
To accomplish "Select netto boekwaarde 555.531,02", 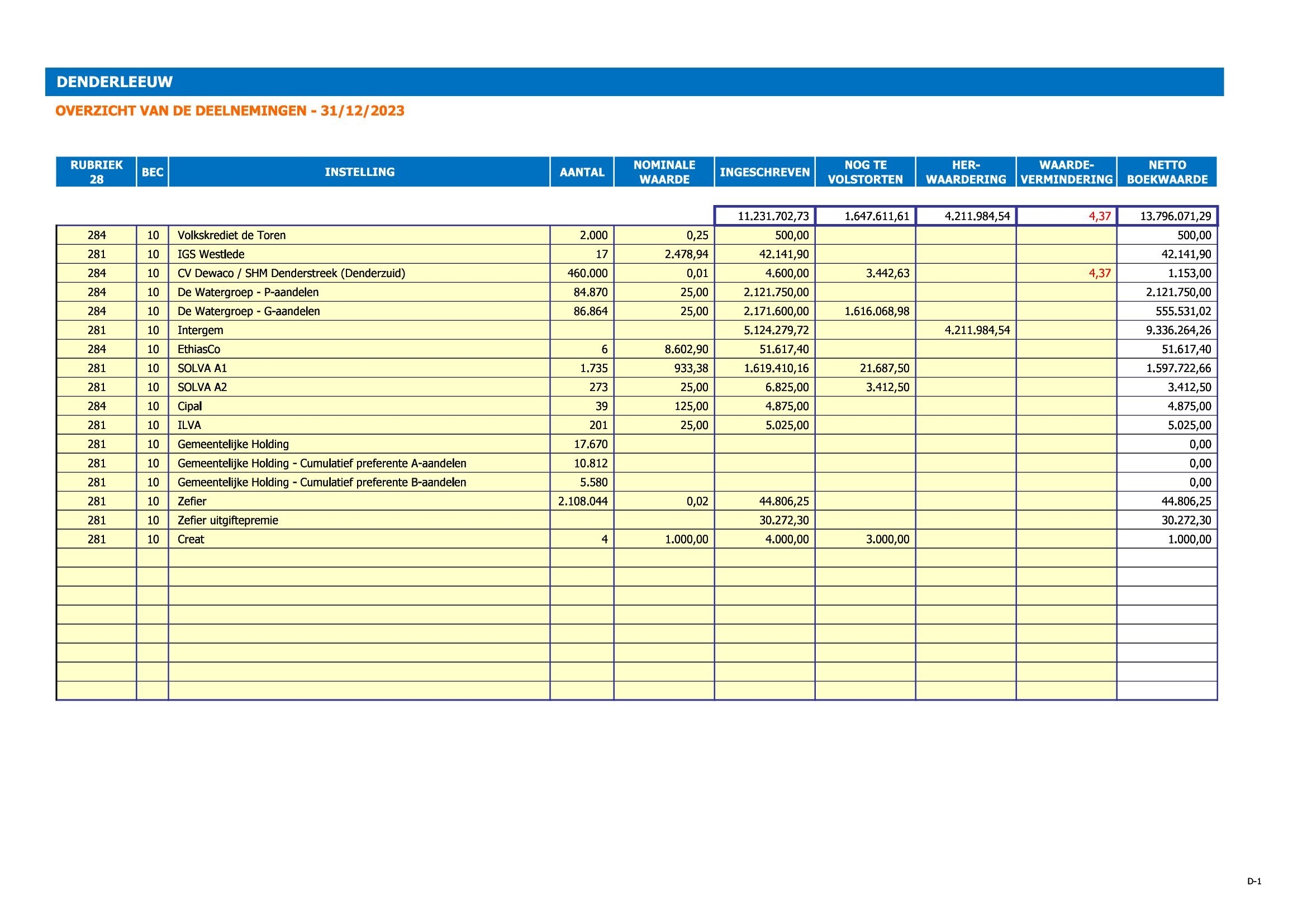I will point(1167,311).
